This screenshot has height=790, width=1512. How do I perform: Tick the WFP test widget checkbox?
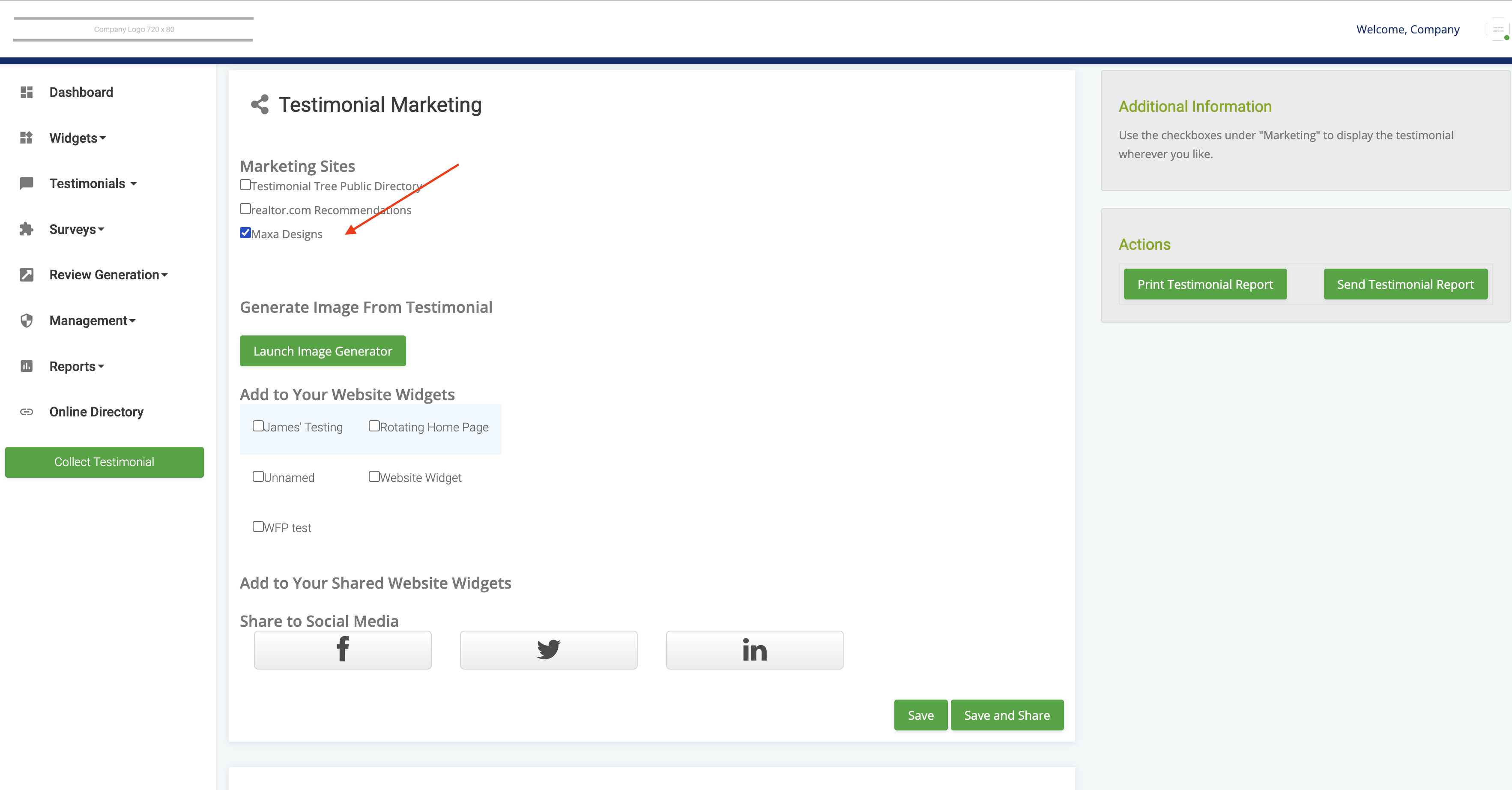tap(258, 527)
